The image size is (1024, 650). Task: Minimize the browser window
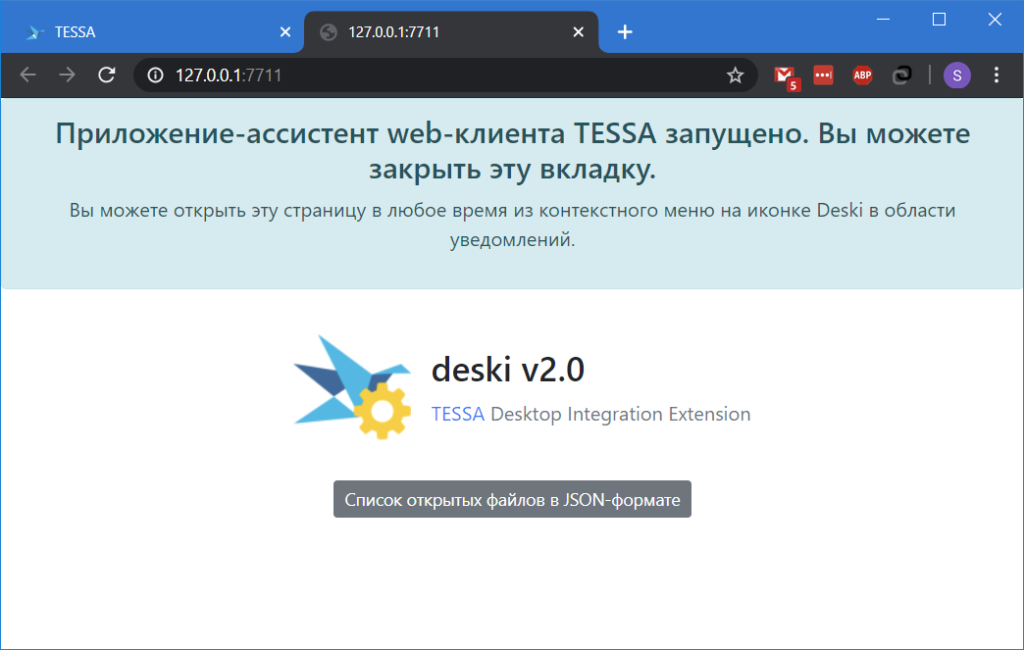coord(883,20)
